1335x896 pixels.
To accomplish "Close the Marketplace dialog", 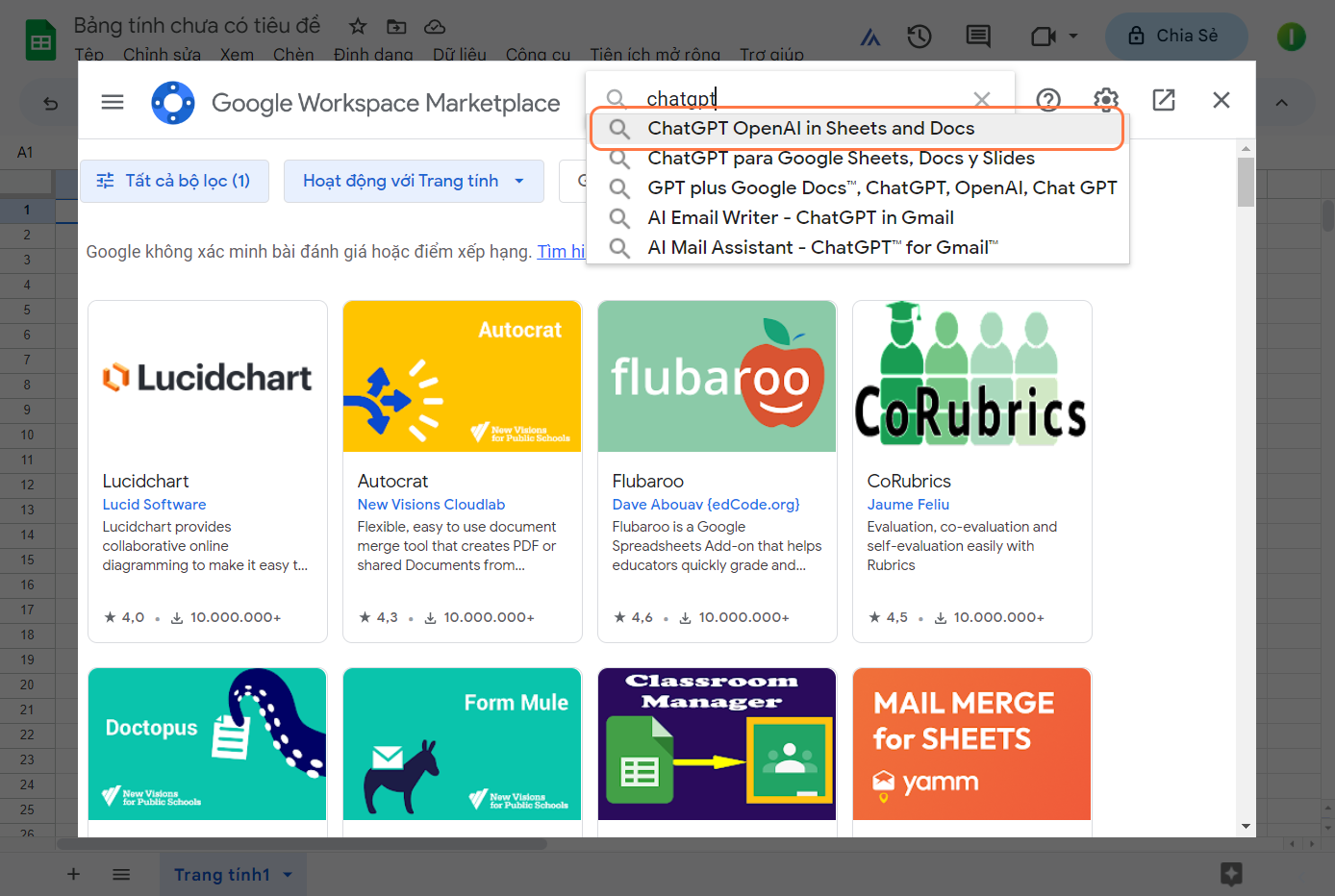I will [1222, 100].
